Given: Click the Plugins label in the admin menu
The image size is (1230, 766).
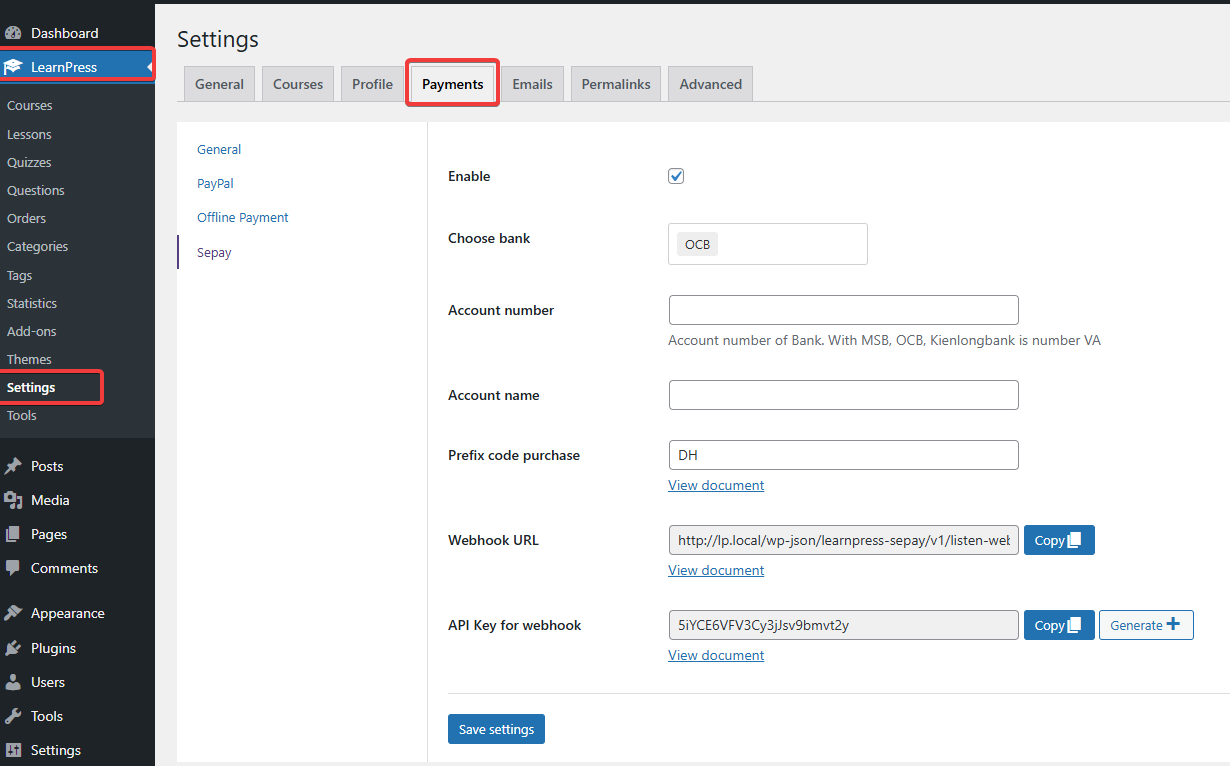Looking at the screenshot, I should [53, 648].
